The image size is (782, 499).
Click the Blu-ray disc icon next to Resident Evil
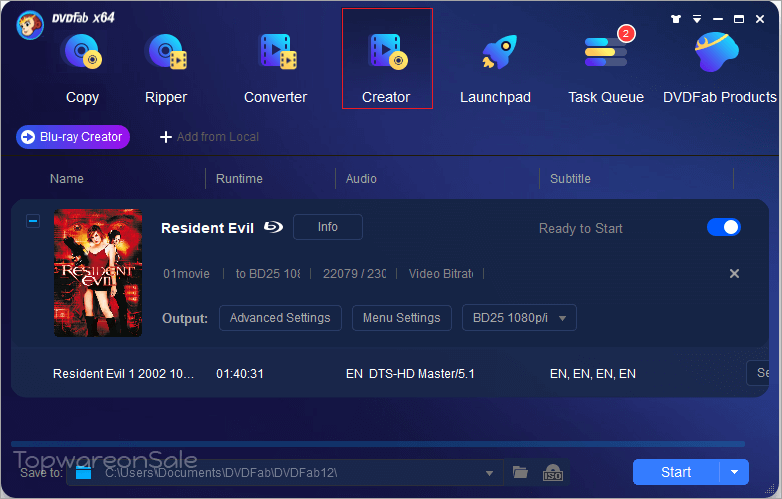tap(273, 227)
